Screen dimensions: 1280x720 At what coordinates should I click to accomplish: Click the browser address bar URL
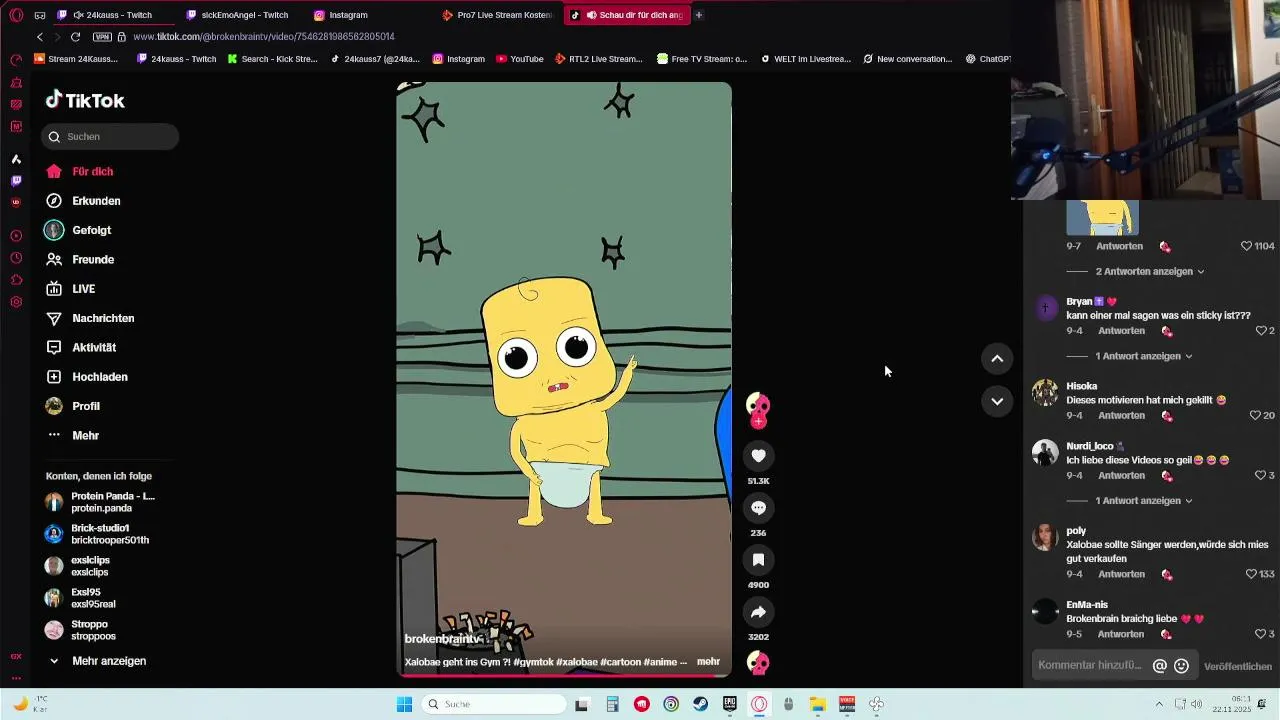(x=264, y=37)
